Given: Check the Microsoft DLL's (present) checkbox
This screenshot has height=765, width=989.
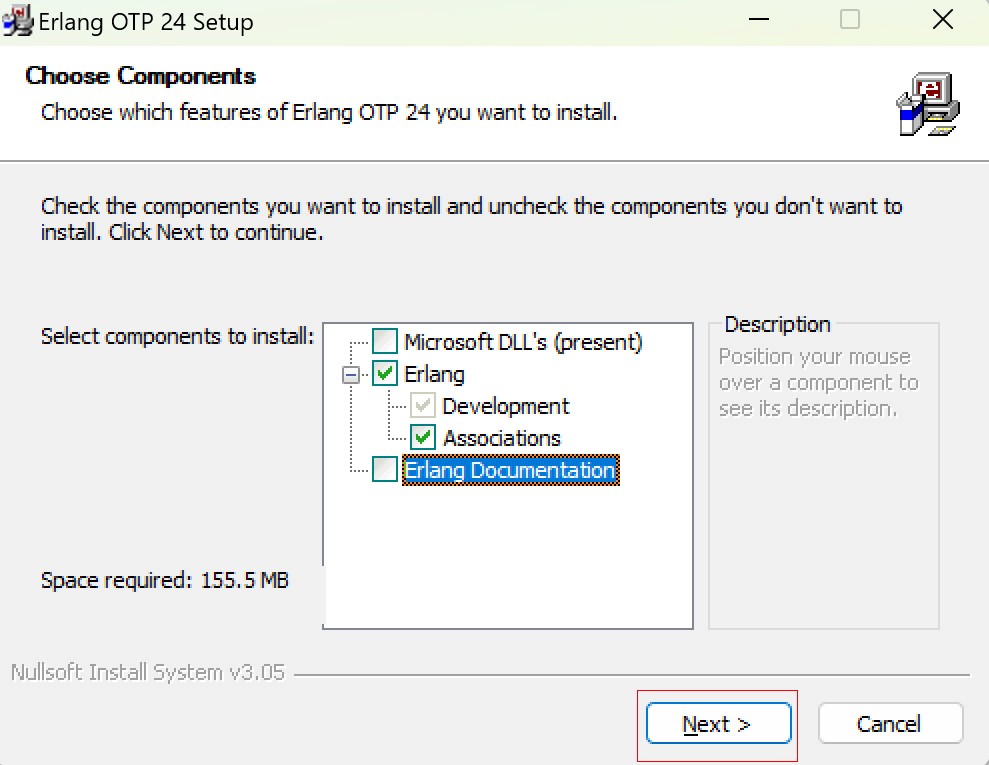Looking at the screenshot, I should coord(385,341).
